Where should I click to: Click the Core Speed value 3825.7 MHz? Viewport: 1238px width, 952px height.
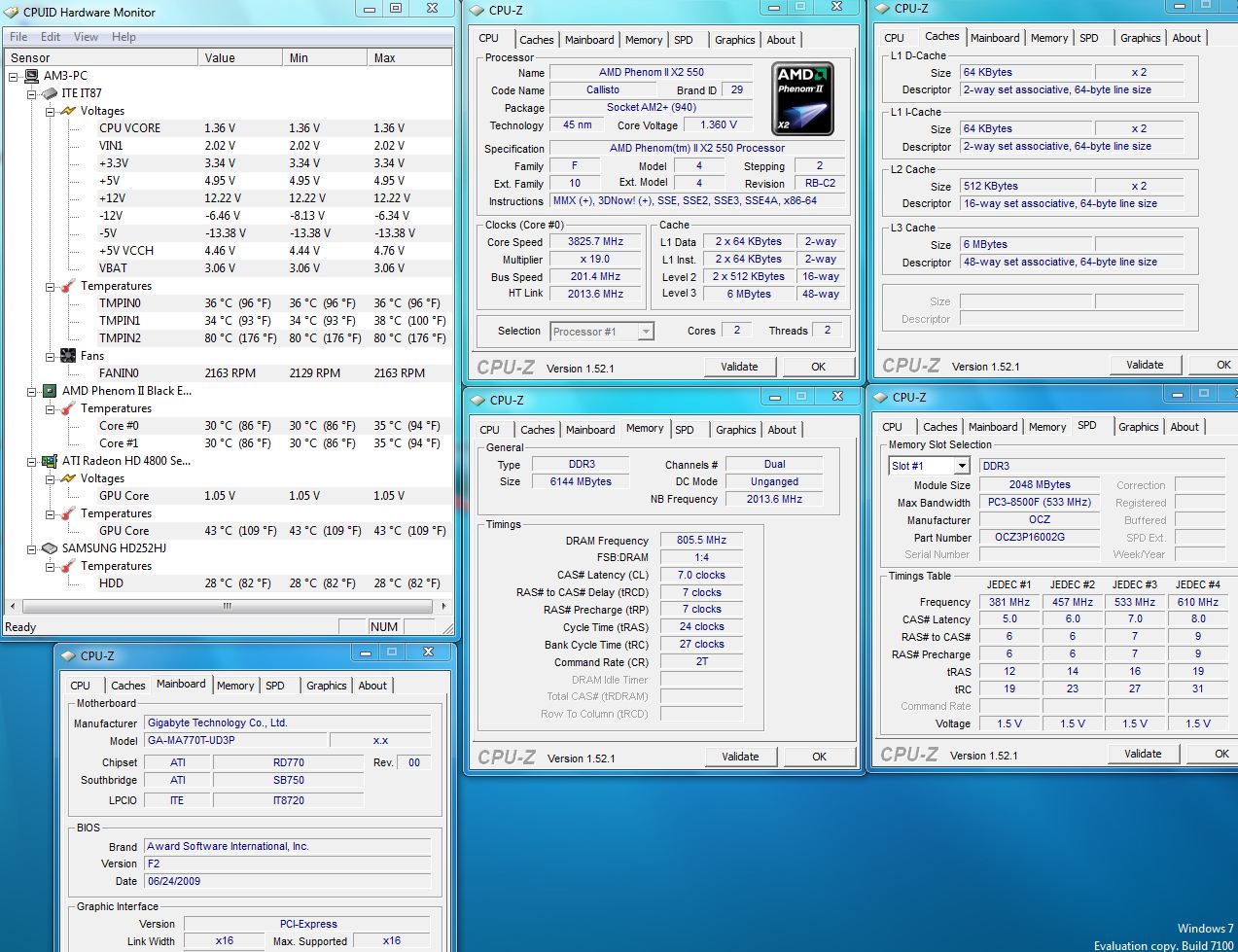[596, 242]
